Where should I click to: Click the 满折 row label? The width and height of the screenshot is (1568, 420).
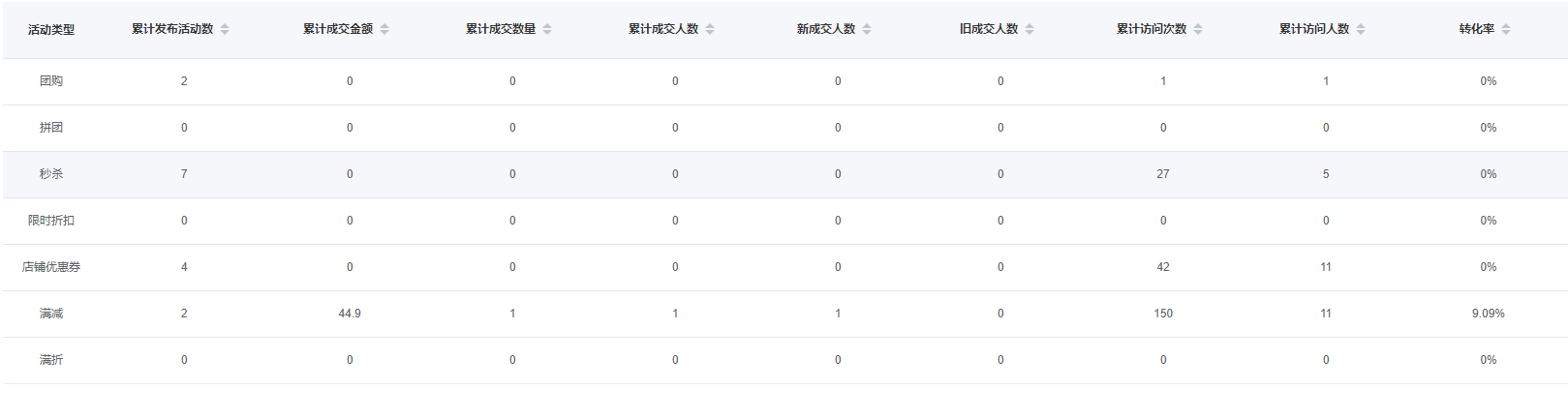51,360
